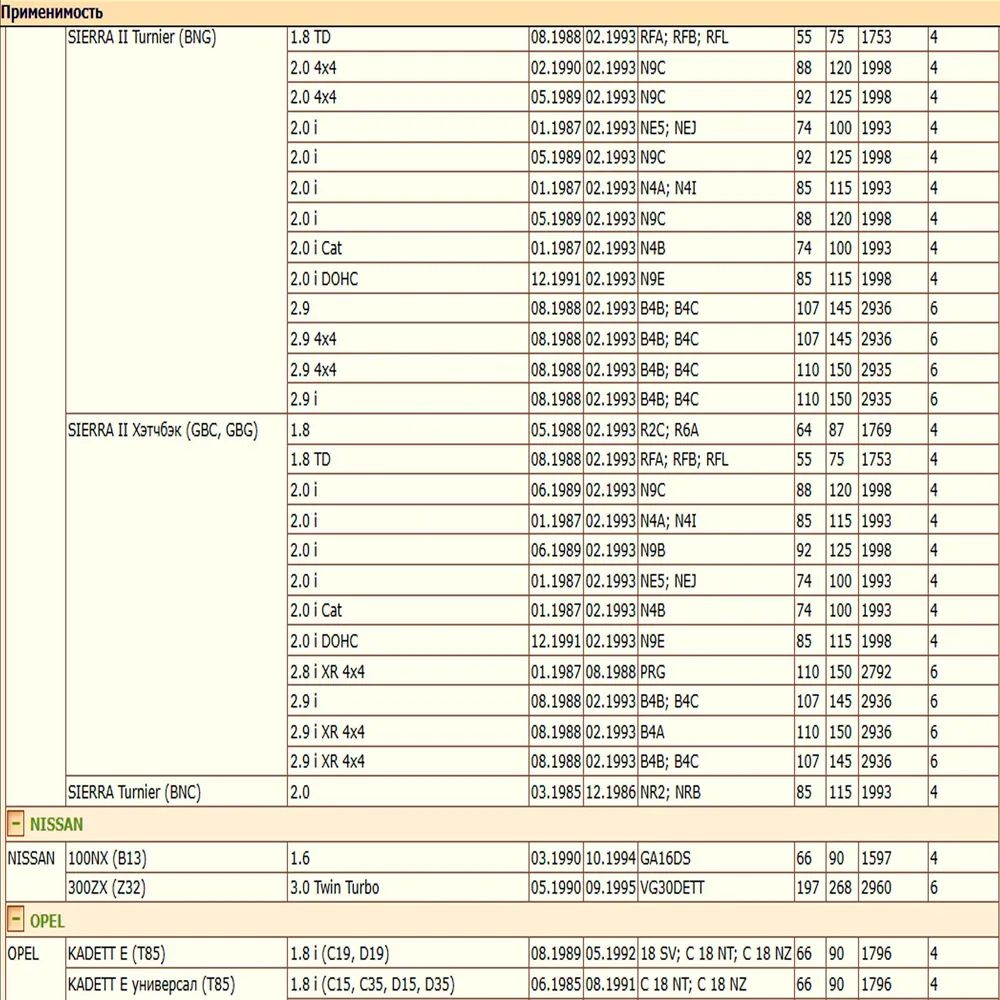
Task: Collapse the OPEL section using its minus box
Action: pos(14,920)
